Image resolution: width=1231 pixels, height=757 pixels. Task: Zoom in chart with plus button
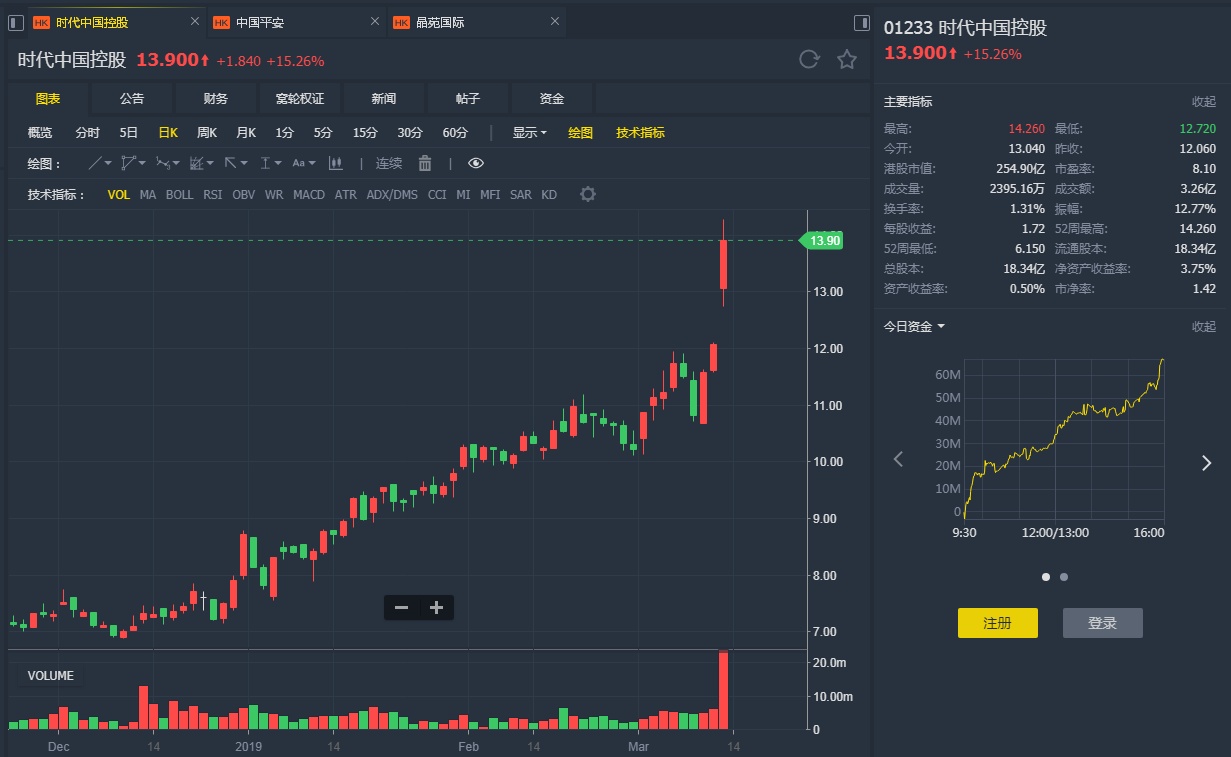click(436, 607)
